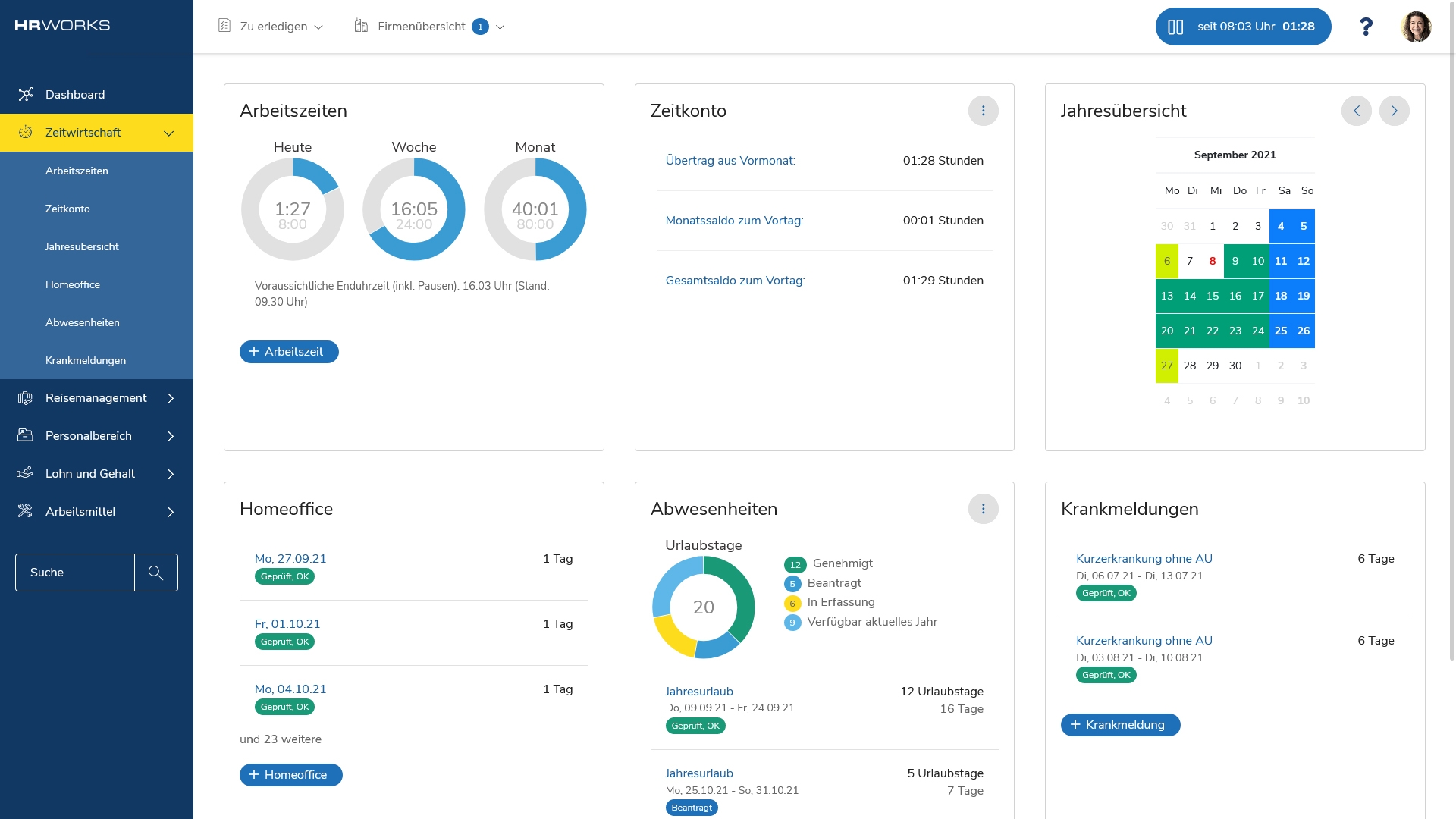Open Zeitkonto three-dot options menu
1456x819 pixels.
983,111
